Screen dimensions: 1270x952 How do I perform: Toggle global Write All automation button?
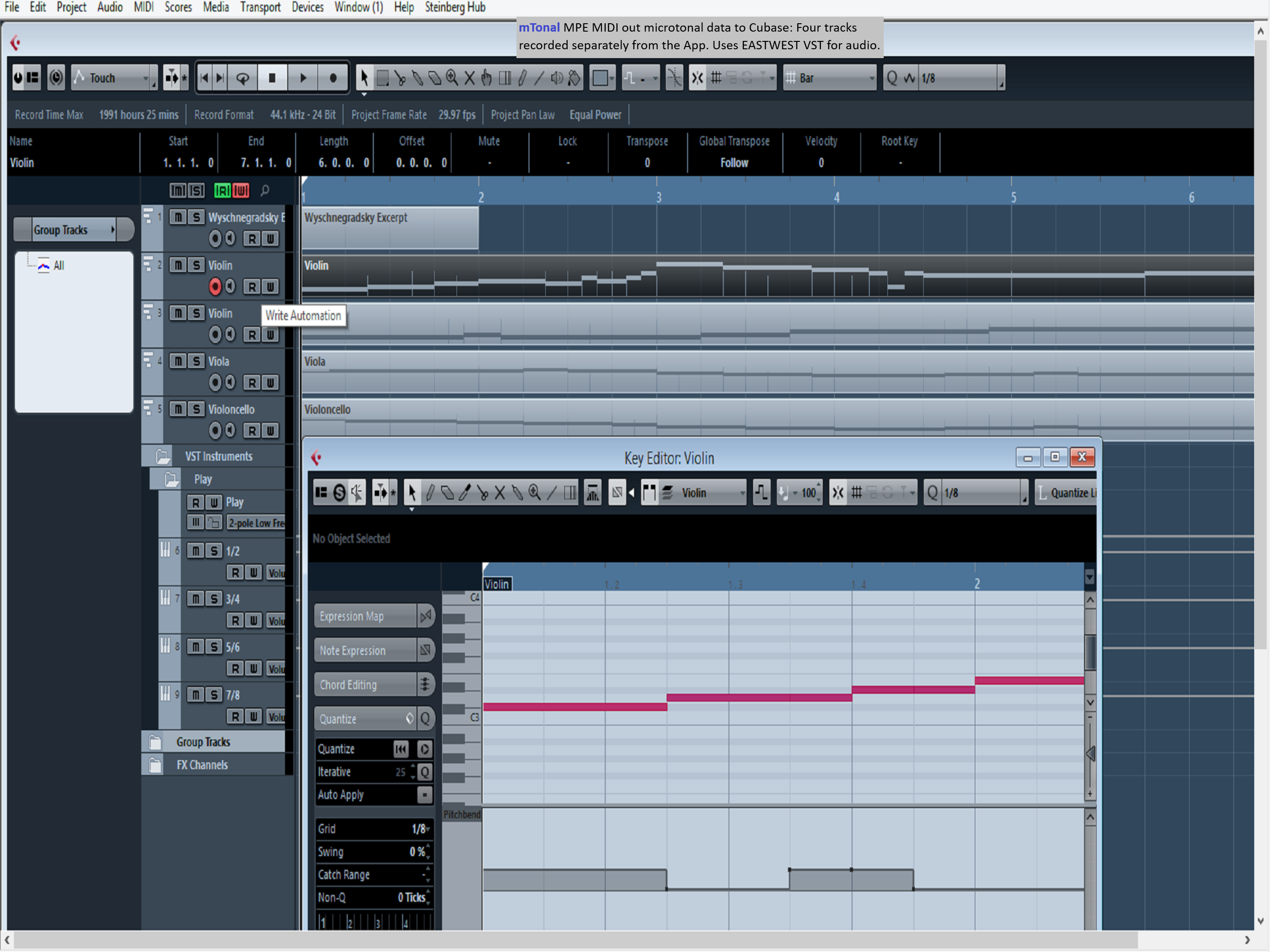[x=241, y=191]
